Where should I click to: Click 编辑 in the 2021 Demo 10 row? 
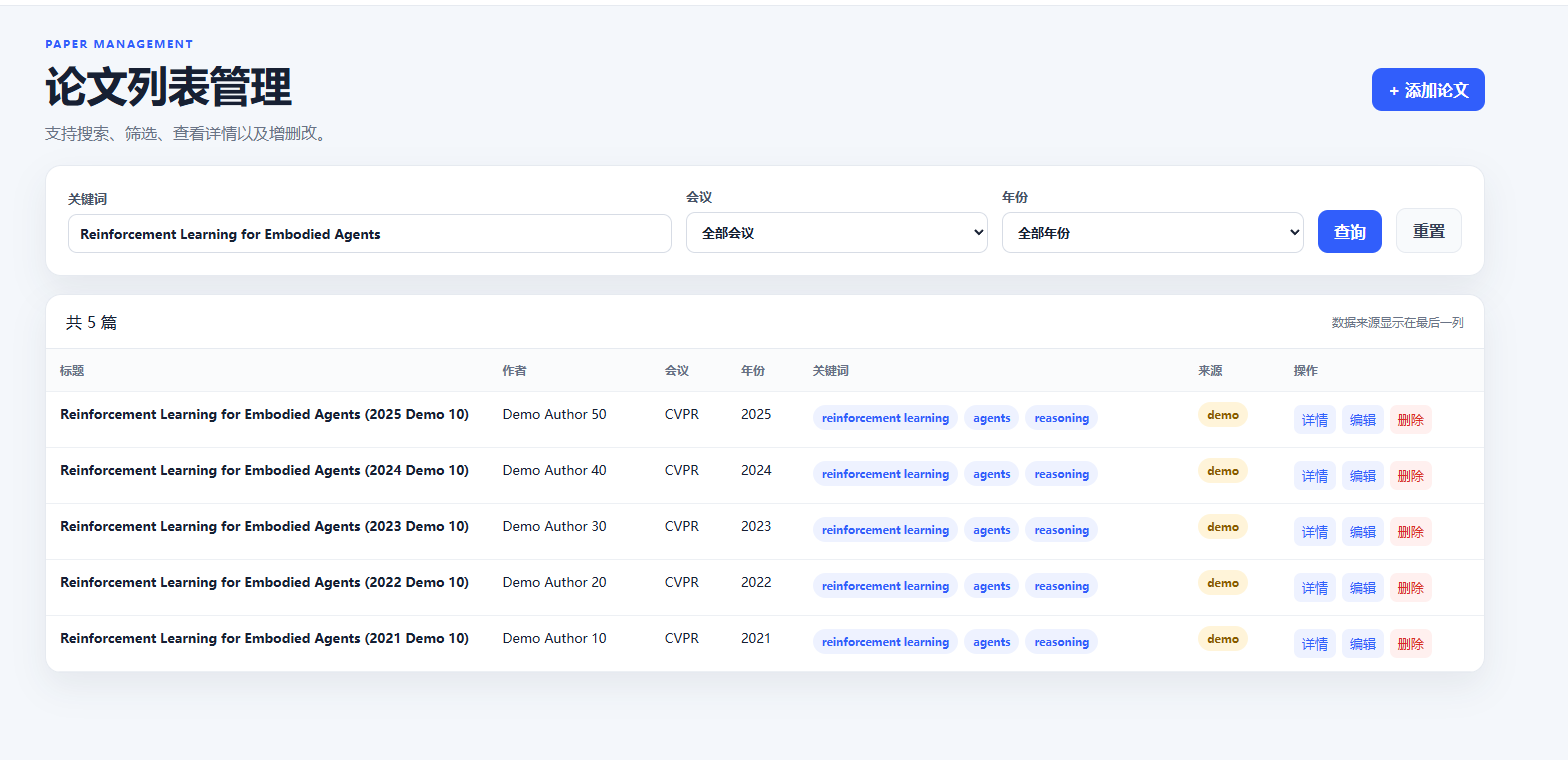tap(1363, 644)
